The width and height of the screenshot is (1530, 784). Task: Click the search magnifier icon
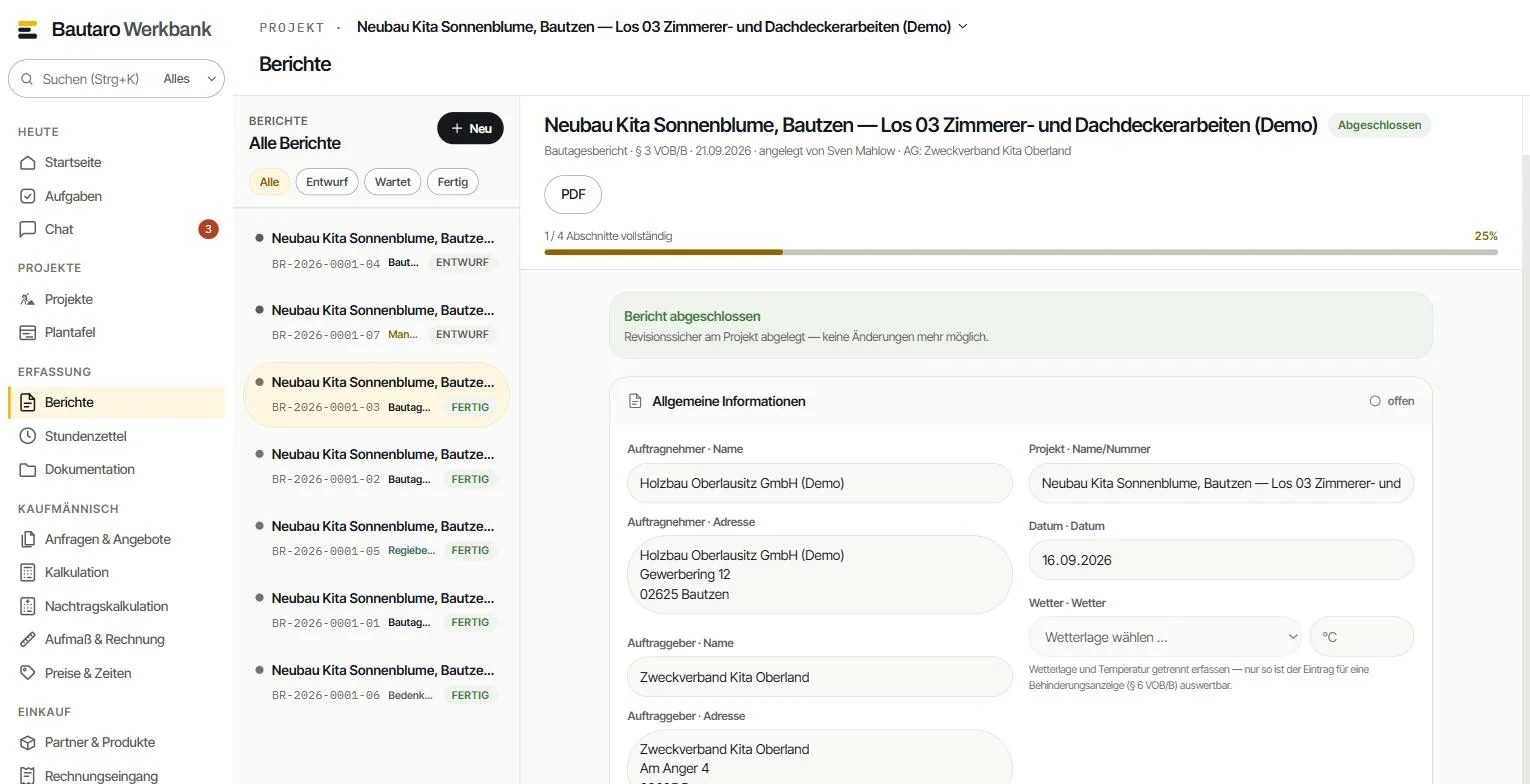coord(27,79)
